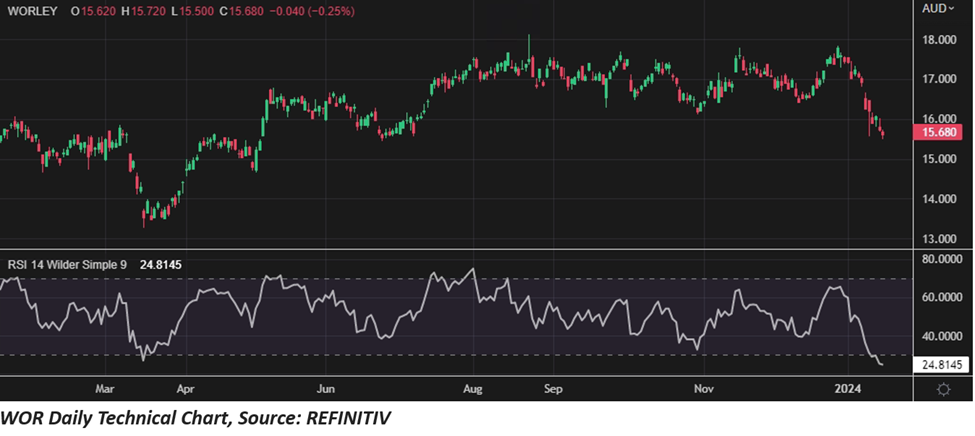Click the Jun date axis label
Viewport: 975px width, 436px height.
323,385
